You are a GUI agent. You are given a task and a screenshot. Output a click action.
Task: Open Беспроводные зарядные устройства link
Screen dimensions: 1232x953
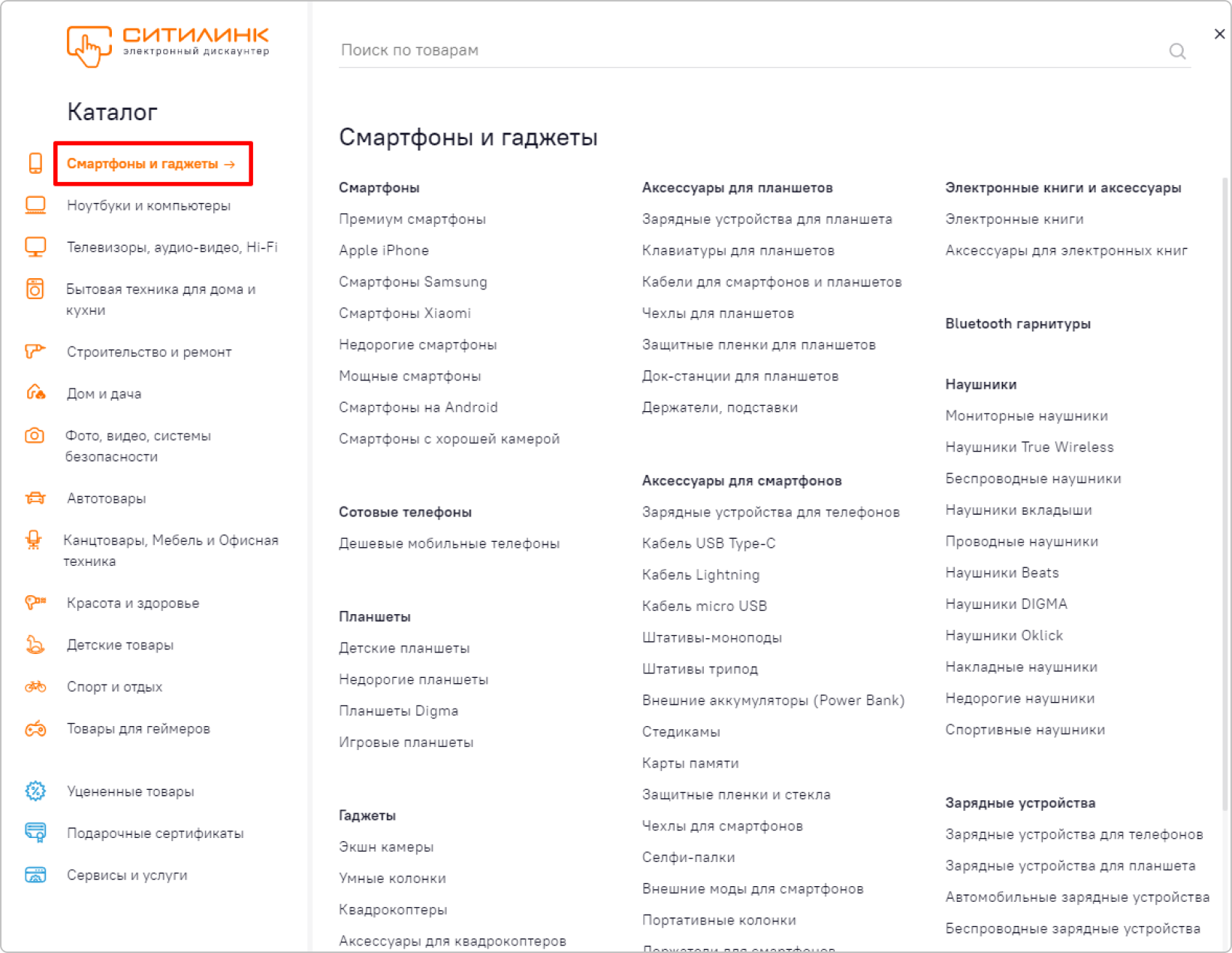[1073, 929]
